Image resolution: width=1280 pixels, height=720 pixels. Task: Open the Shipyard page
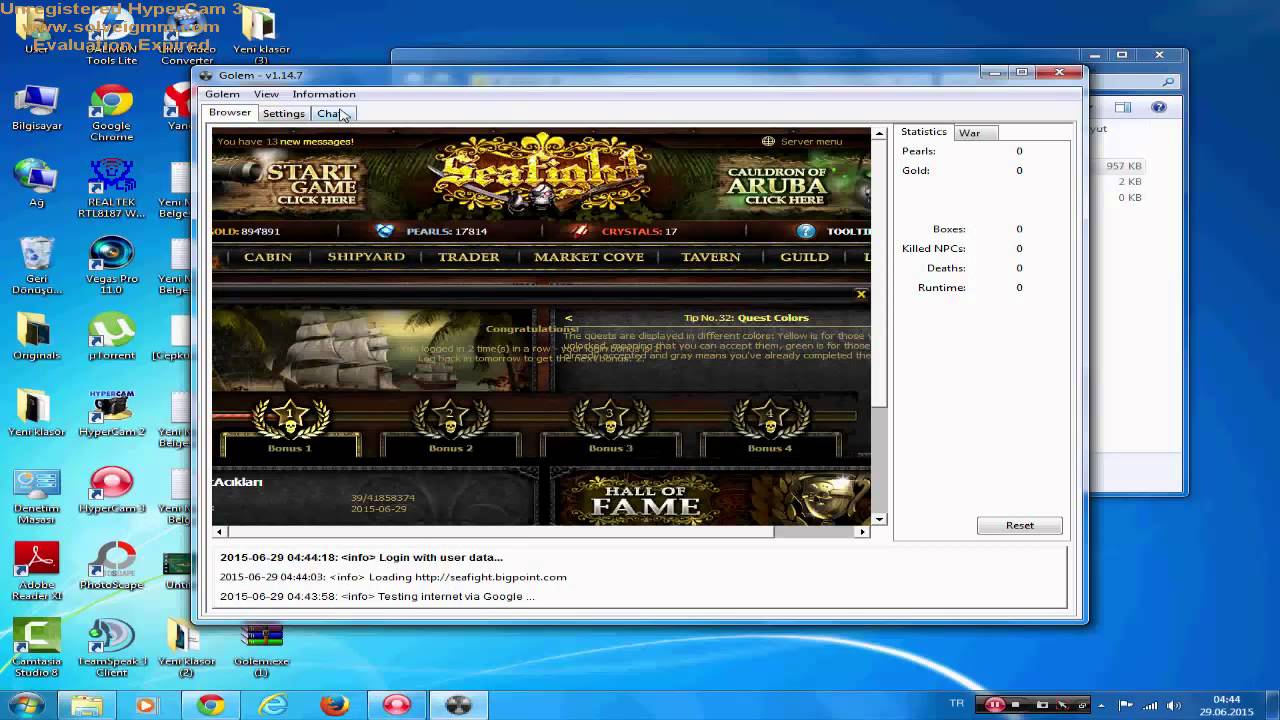pos(366,257)
